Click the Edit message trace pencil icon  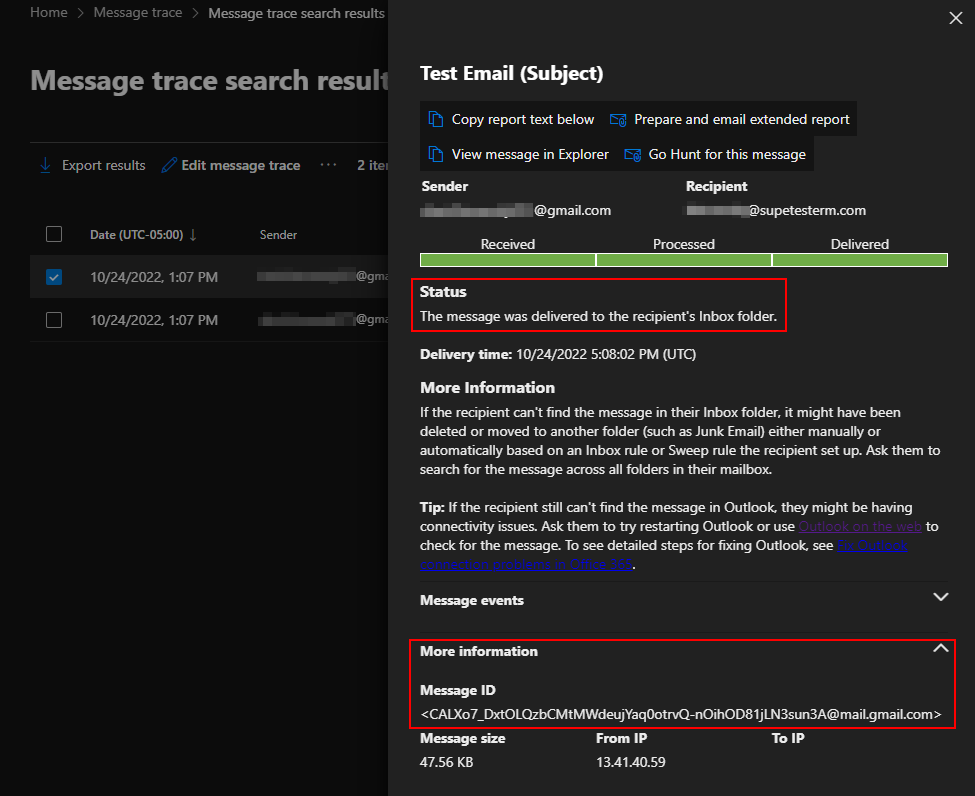169,165
